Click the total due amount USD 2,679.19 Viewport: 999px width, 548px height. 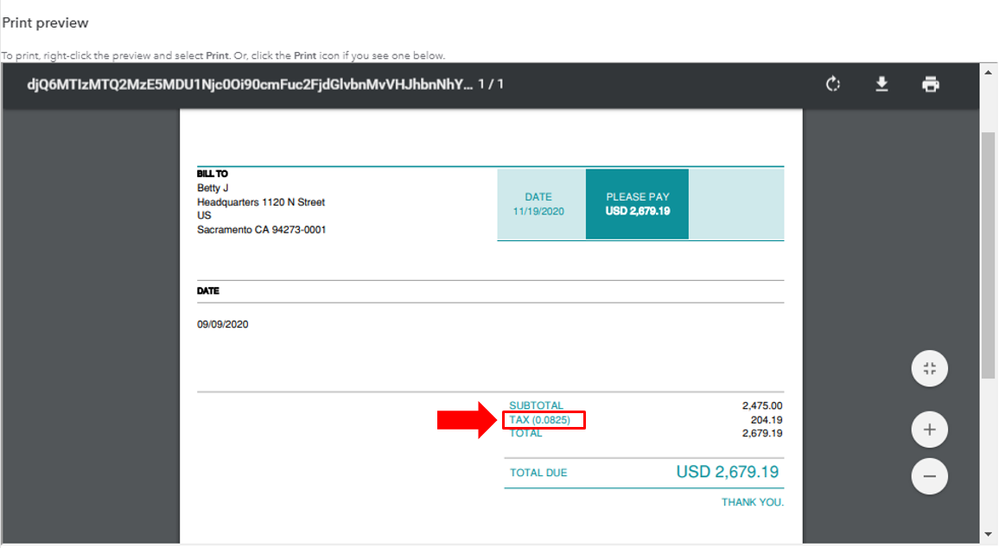(727, 472)
